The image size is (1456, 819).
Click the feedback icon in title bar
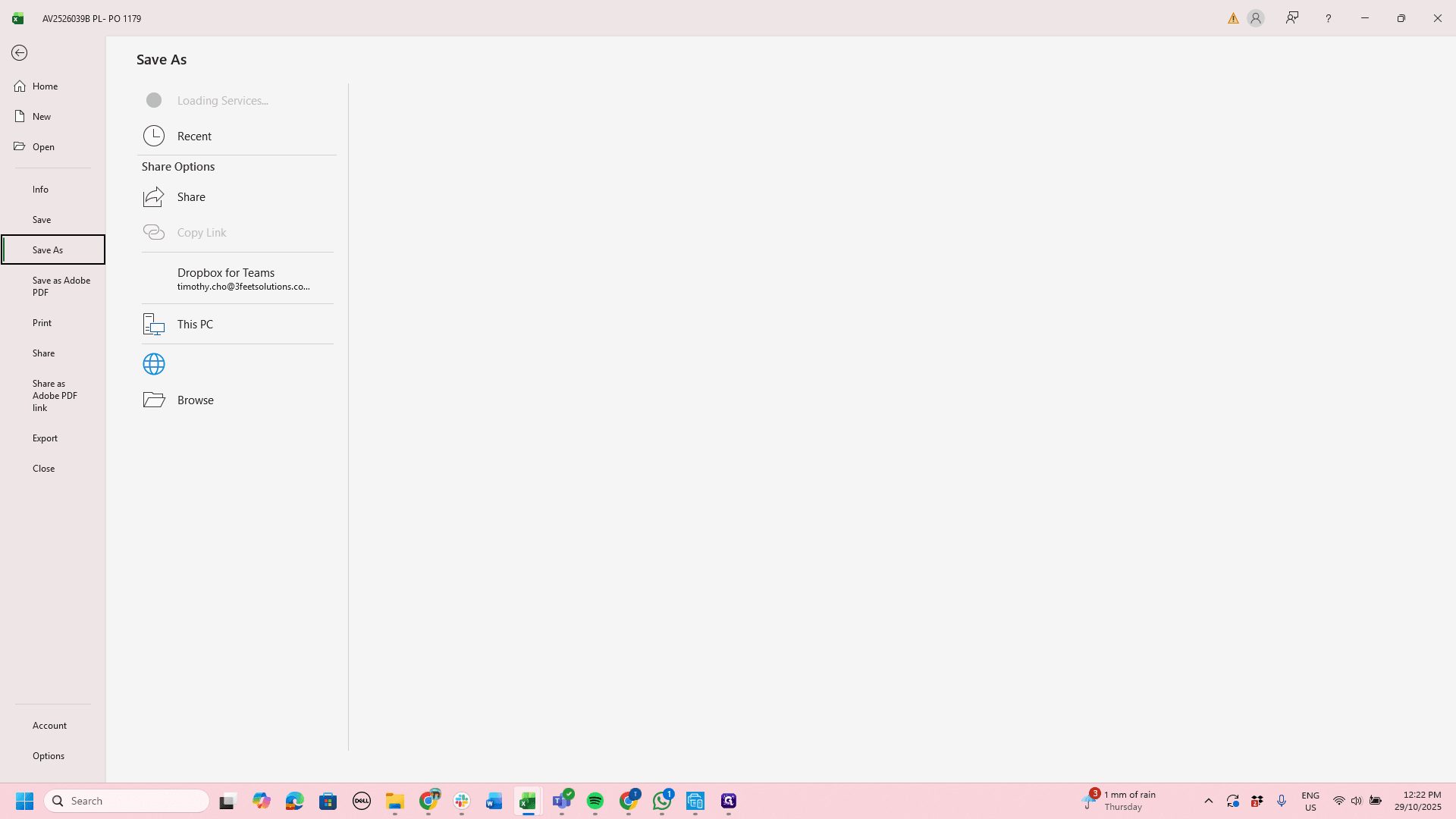1292,18
